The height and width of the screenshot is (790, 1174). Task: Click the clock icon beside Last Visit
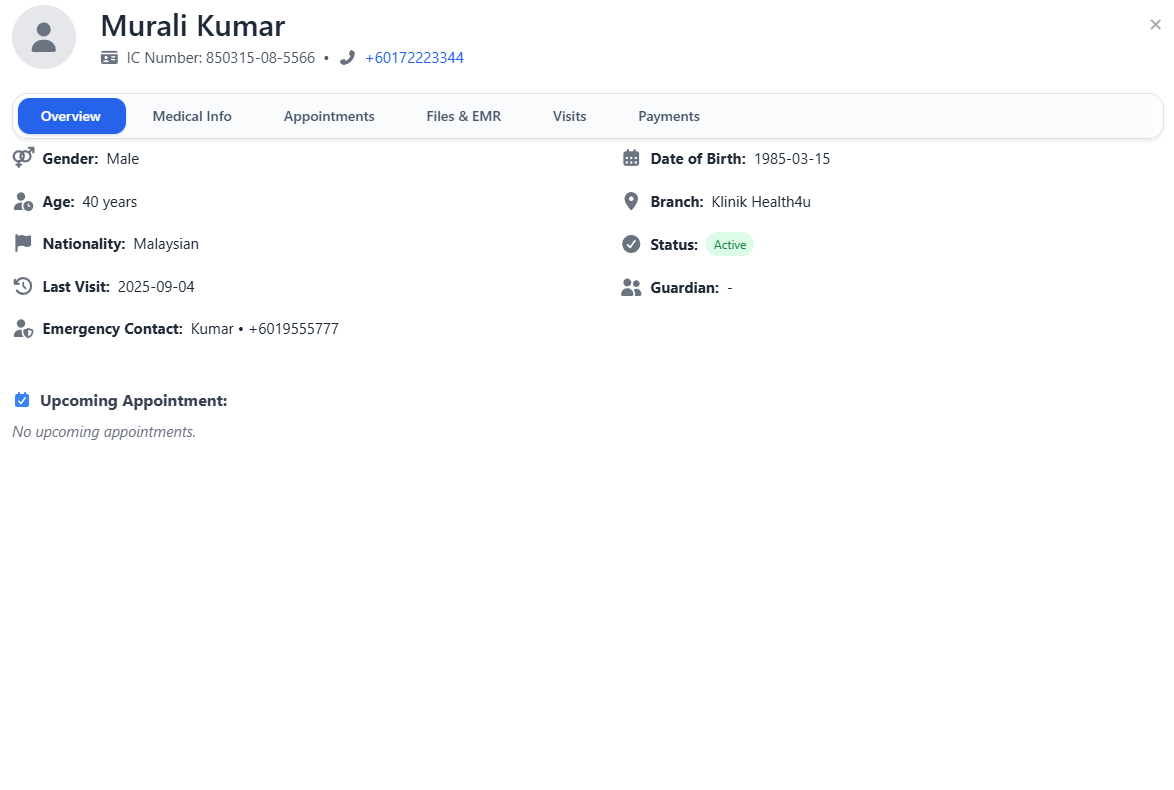click(22, 285)
